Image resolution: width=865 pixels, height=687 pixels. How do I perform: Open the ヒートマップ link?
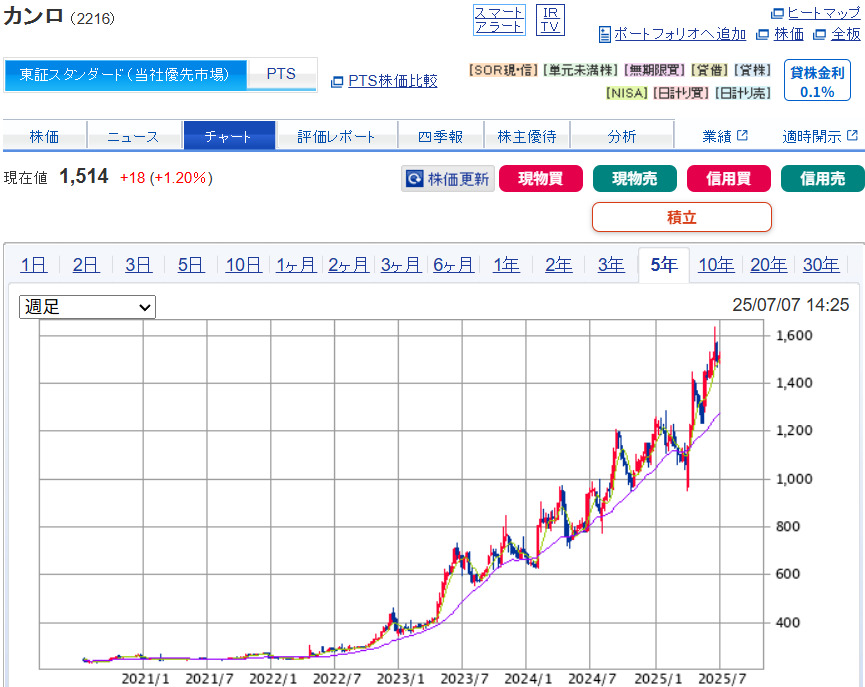coord(824,13)
